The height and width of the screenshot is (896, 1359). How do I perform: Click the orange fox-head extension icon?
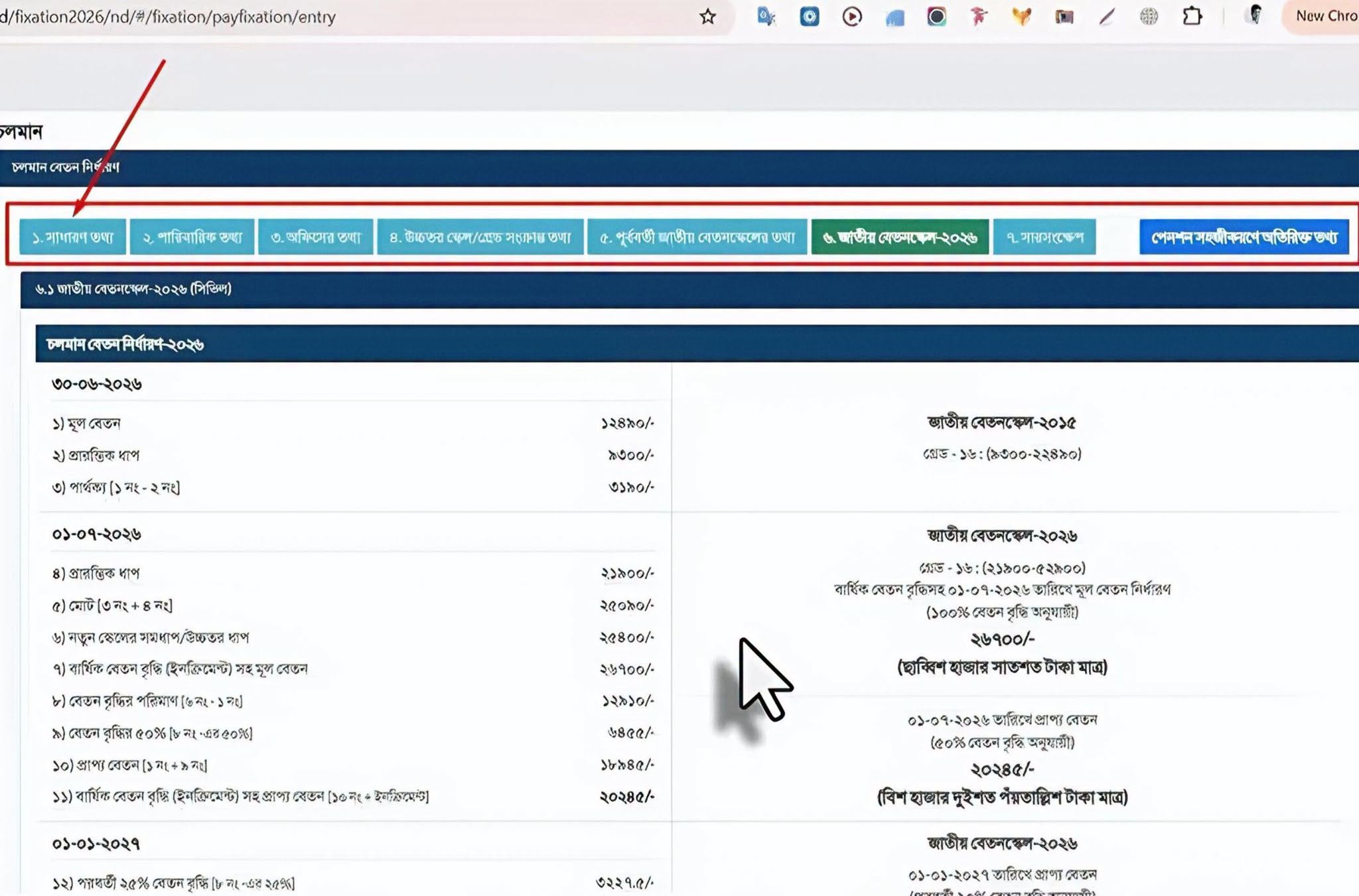pos(1021,17)
